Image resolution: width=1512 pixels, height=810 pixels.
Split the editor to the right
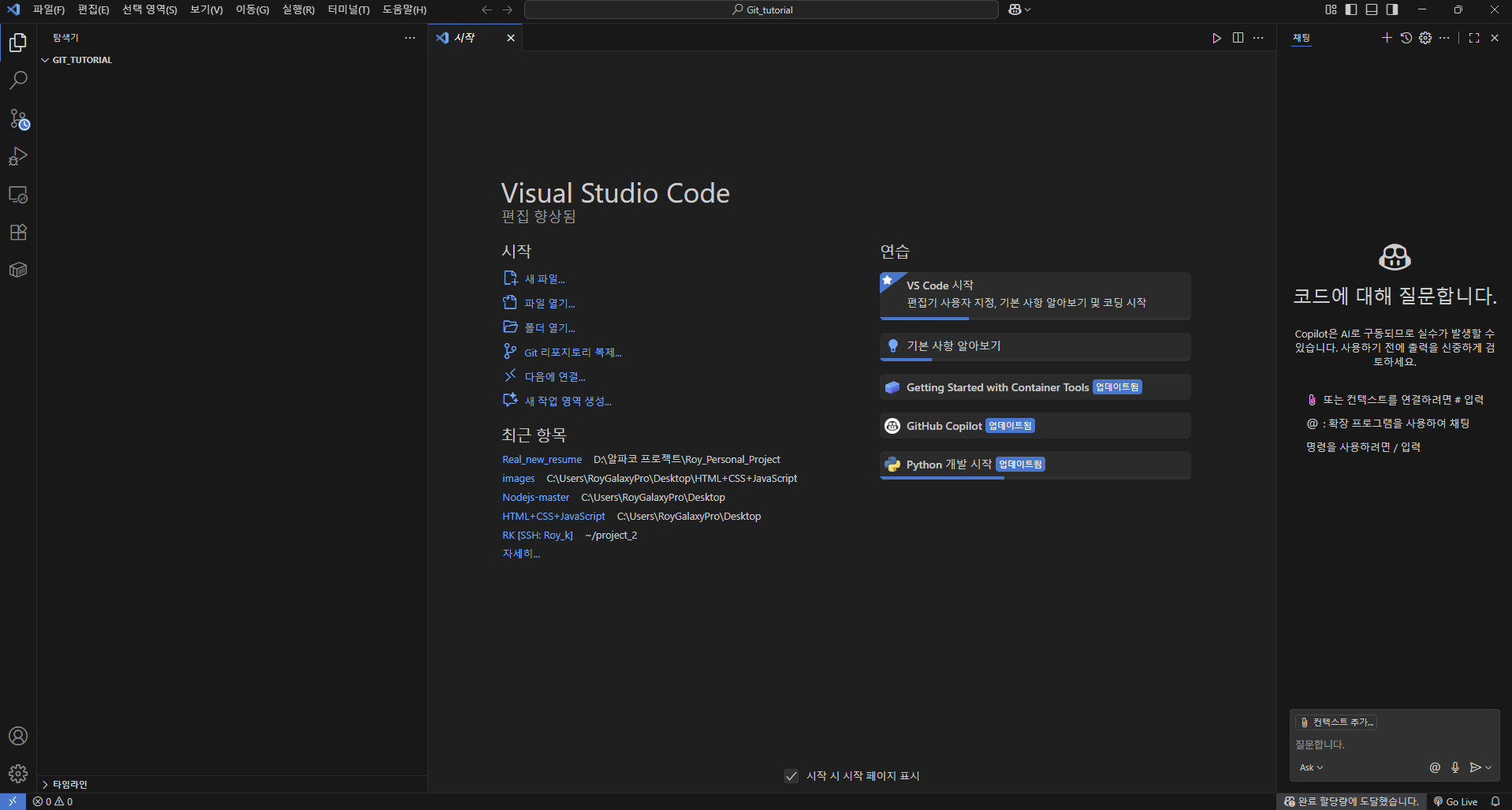pyautogui.click(x=1238, y=38)
